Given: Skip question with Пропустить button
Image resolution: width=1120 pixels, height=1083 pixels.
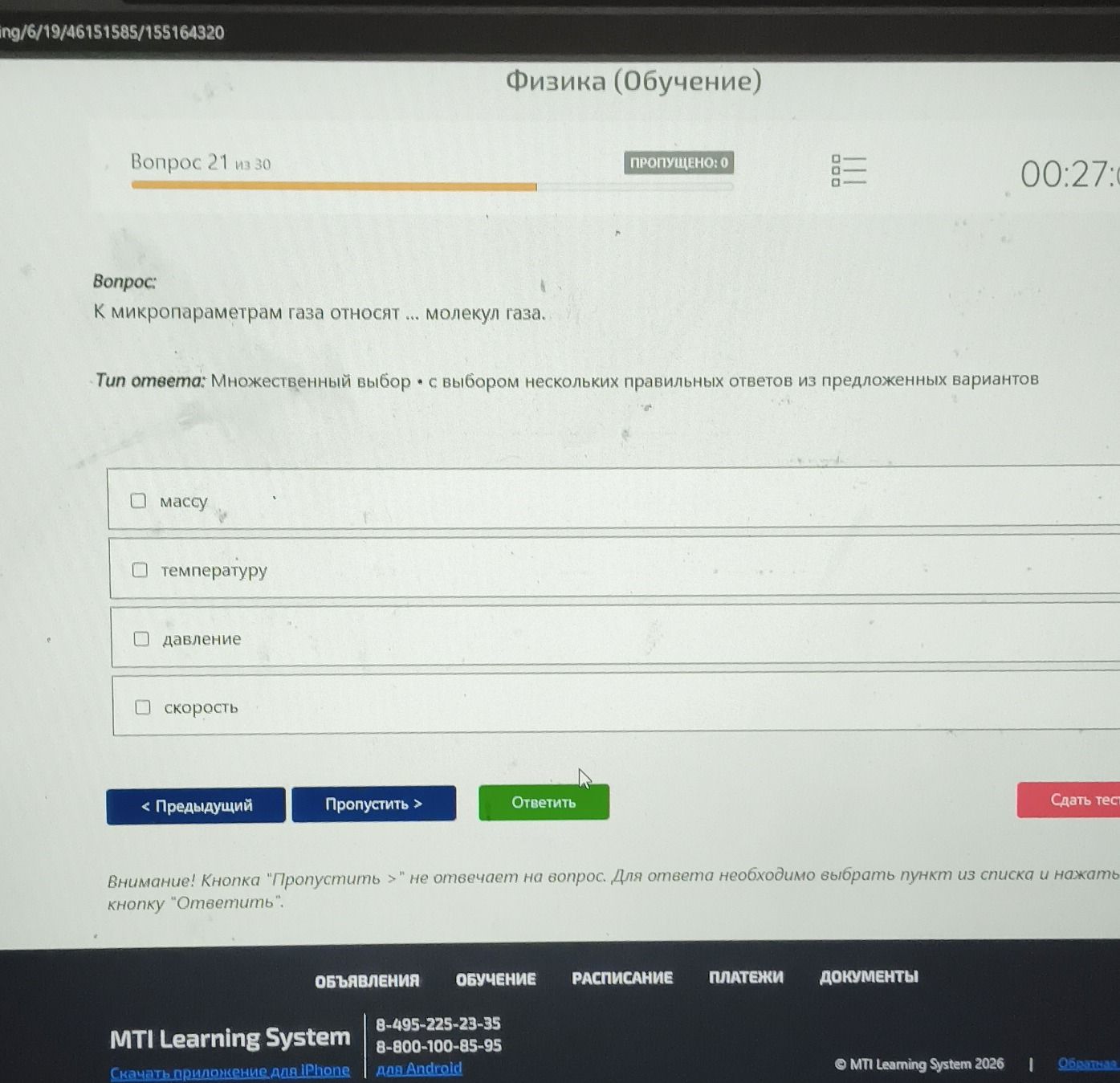Looking at the screenshot, I should coord(373,804).
